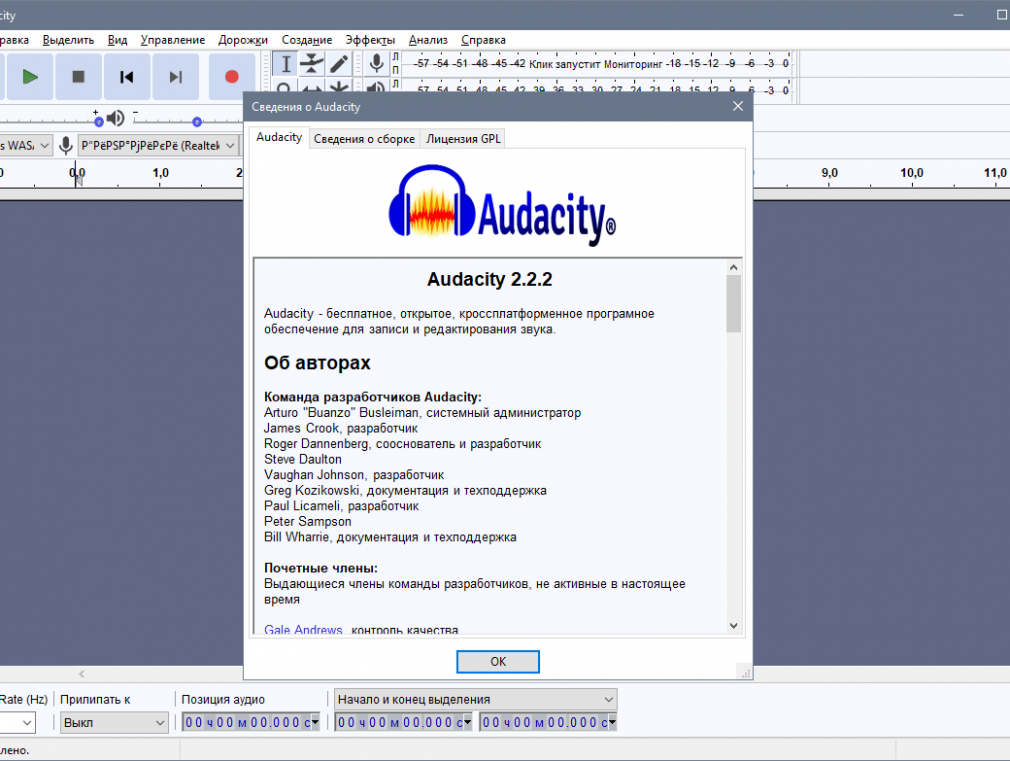Click the selection end time field

tap(548, 722)
